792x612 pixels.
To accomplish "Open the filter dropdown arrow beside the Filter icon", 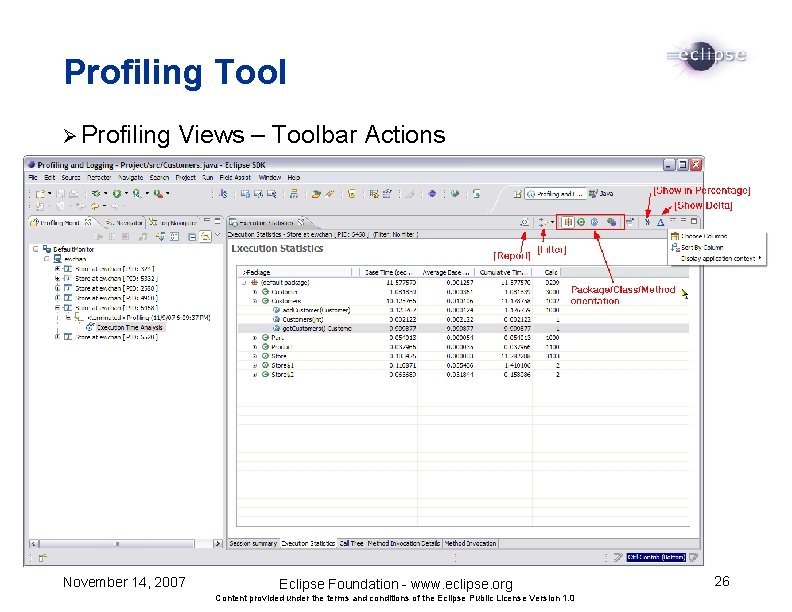I will 553,222.
